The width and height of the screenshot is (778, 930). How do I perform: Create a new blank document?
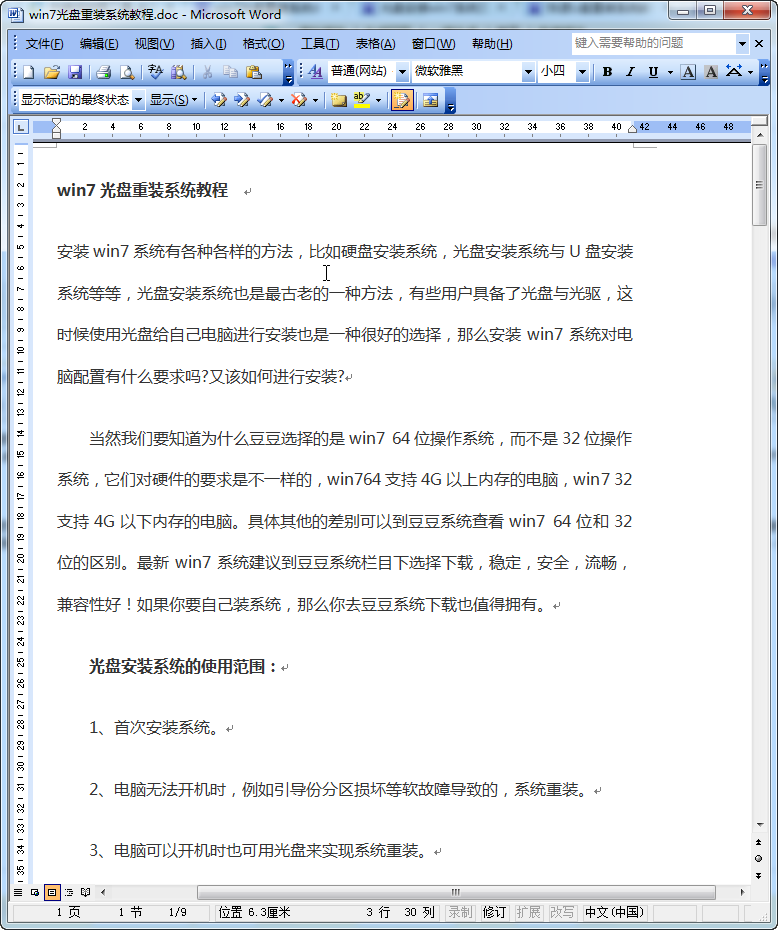(28, 72)
